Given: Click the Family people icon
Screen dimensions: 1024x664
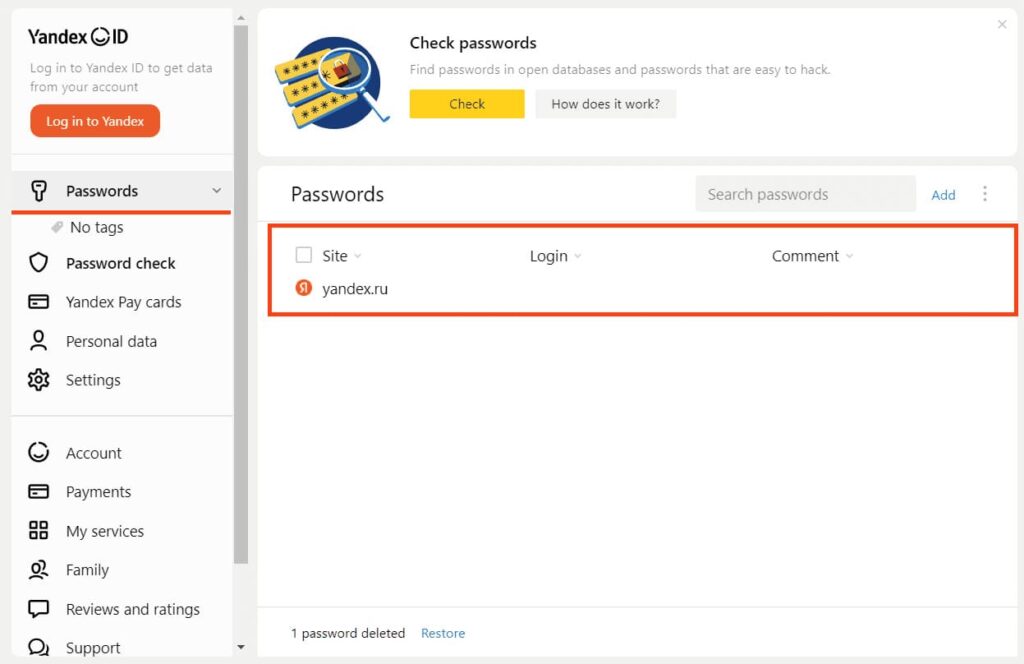Looking at the screenshot, I should coord(39,570).
